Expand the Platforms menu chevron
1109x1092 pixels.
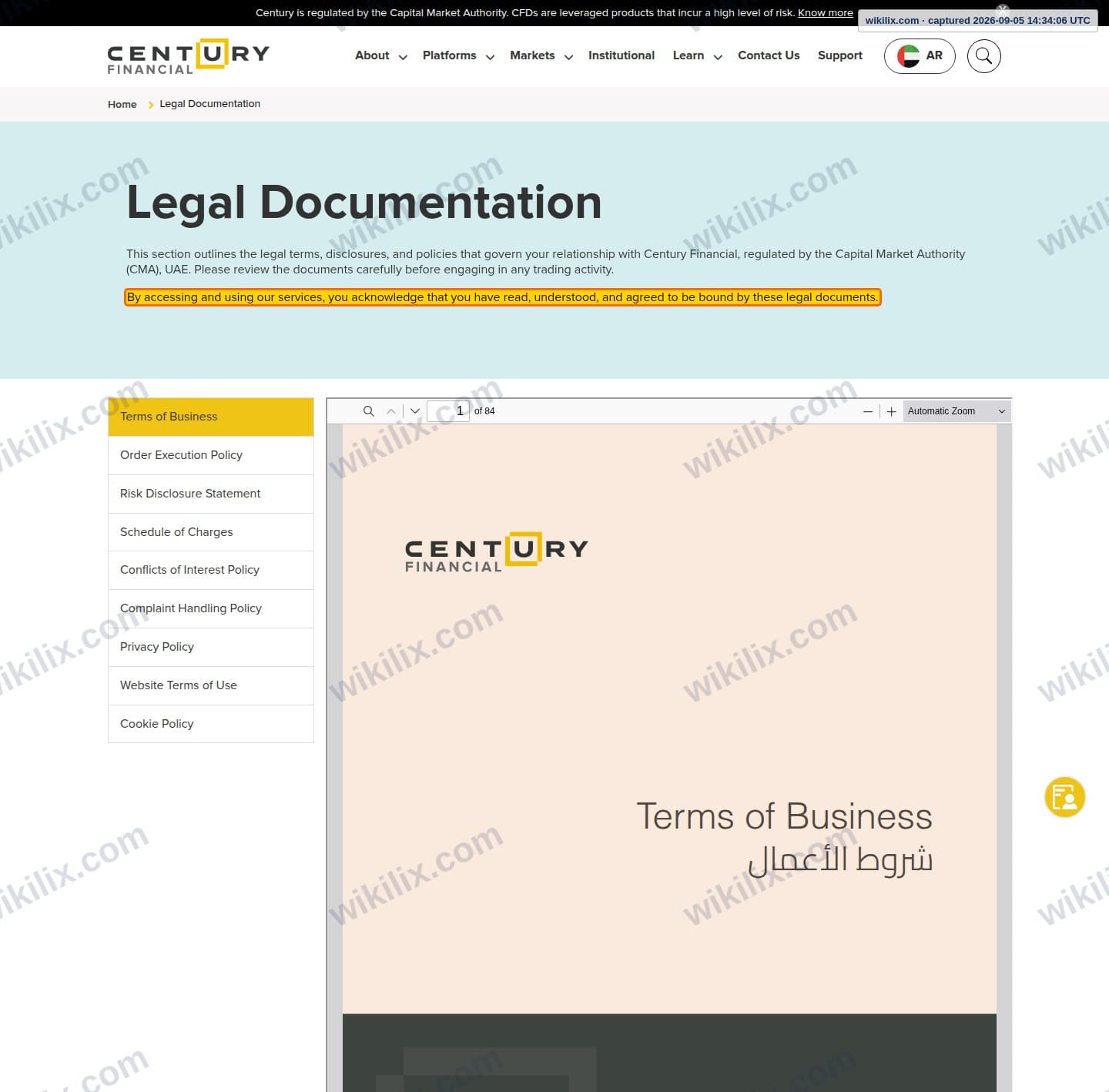pyautogui.click(x=490, y=57)
